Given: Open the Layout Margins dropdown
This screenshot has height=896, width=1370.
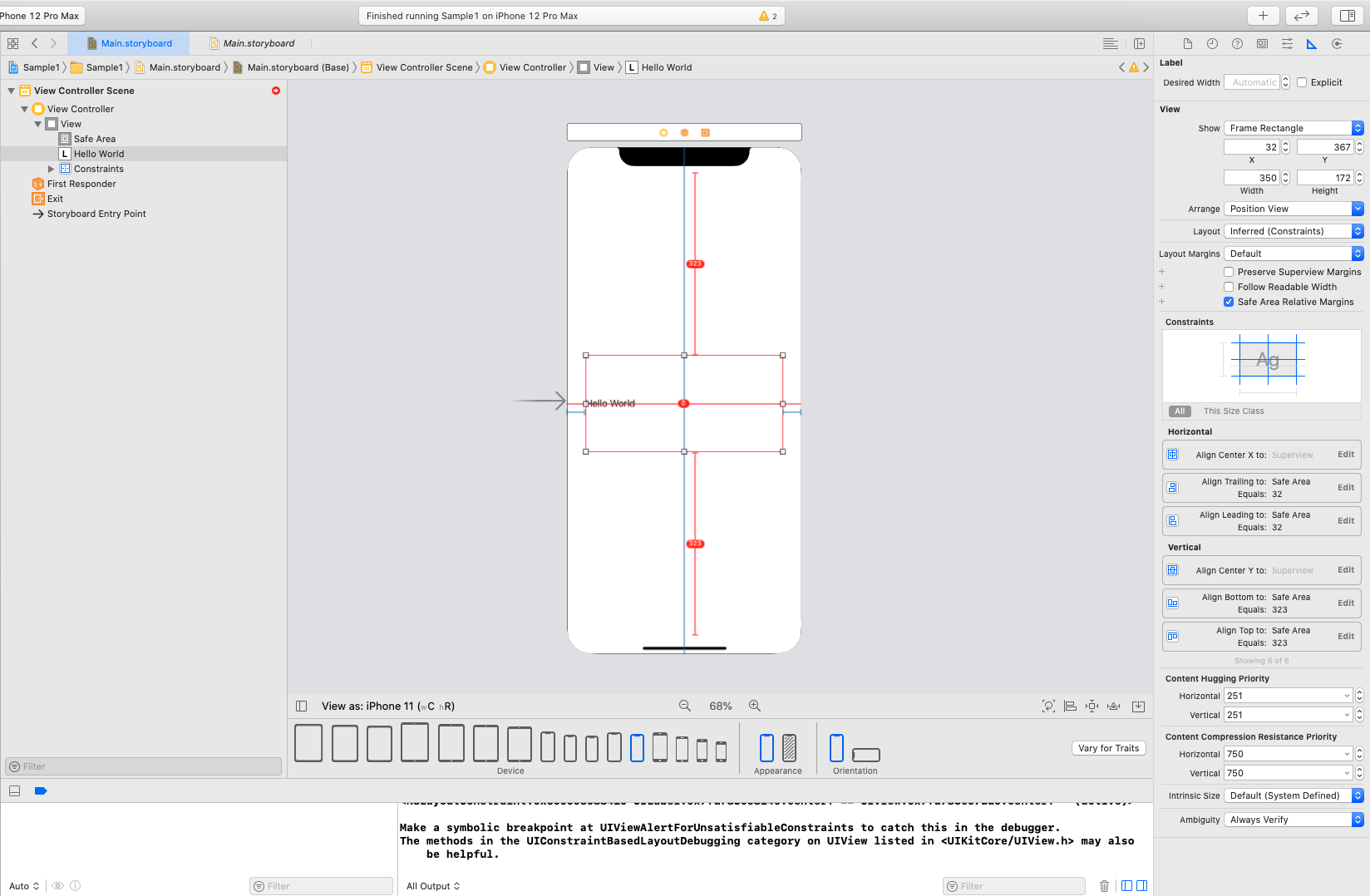Looking at the screenshot, I should pyautogui.click(x=1294, y=254).
